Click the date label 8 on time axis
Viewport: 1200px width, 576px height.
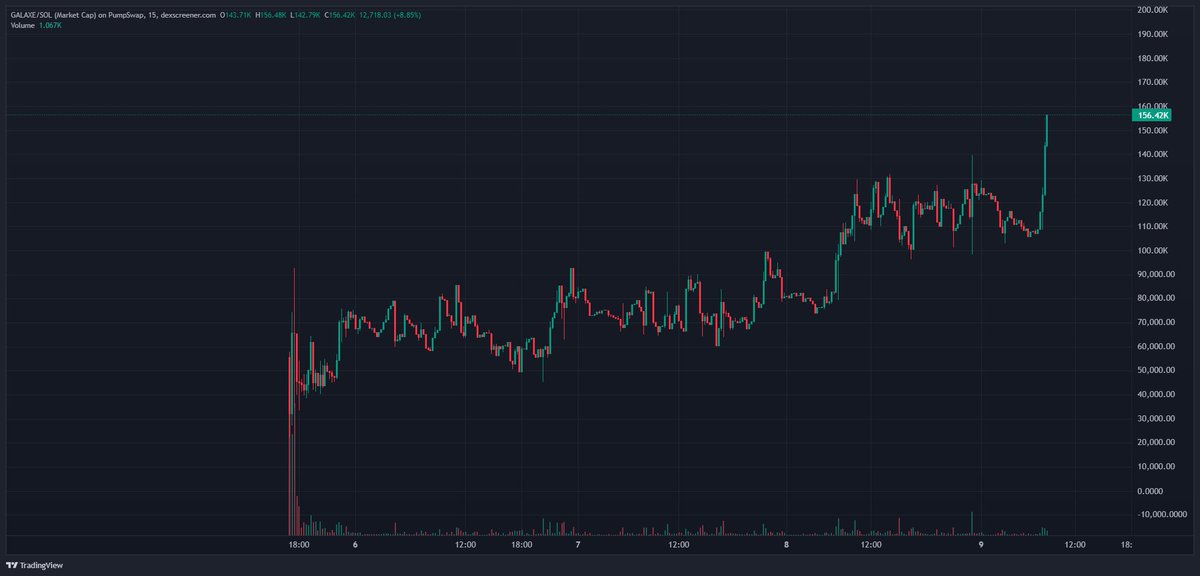[787, 545]
